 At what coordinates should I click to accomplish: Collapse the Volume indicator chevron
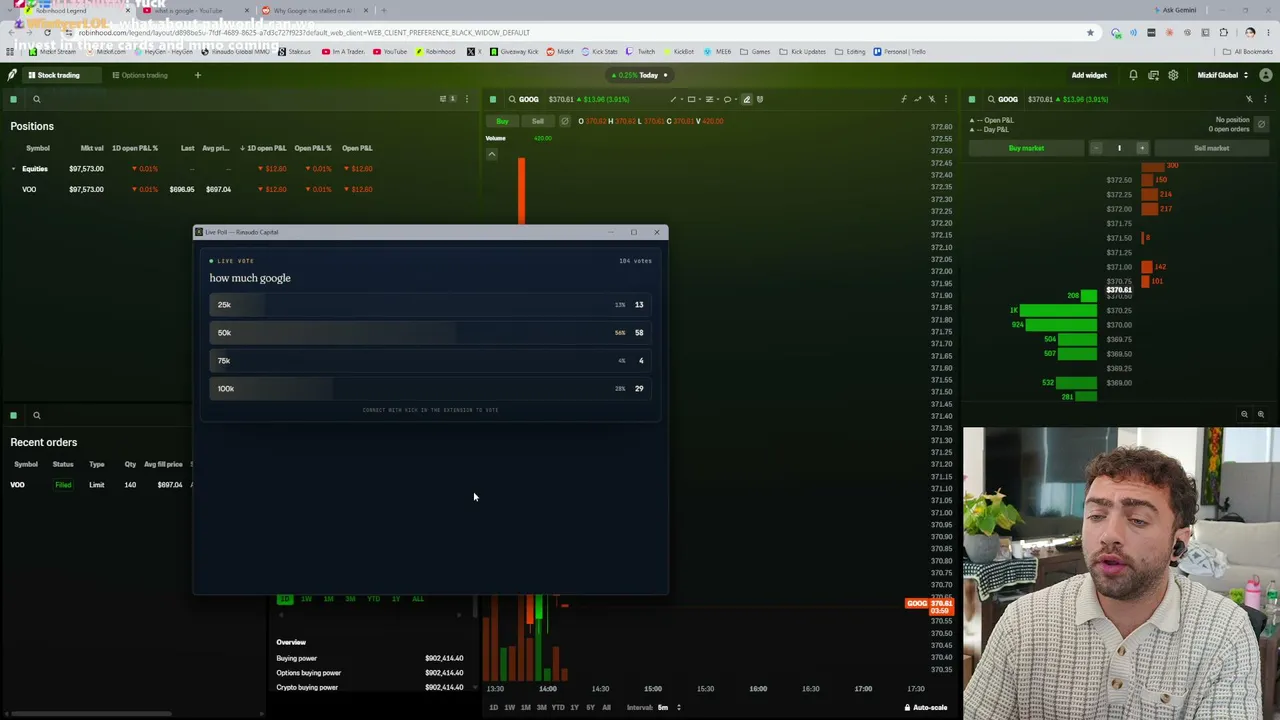491,154
